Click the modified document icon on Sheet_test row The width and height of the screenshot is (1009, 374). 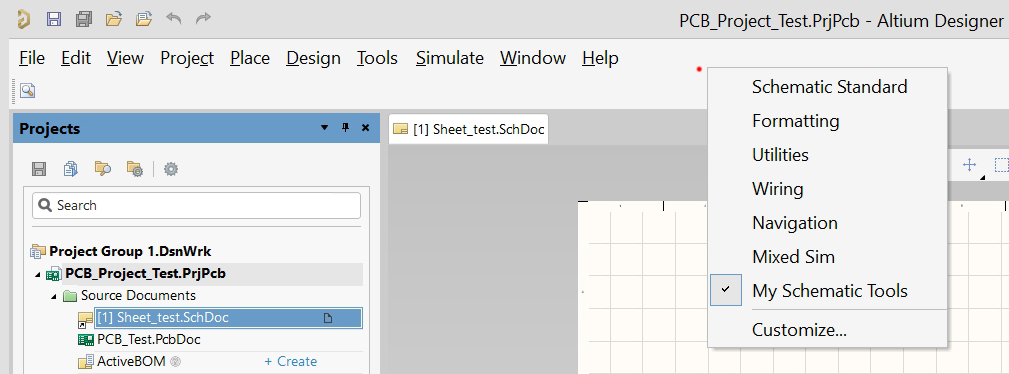coord(328,317)
